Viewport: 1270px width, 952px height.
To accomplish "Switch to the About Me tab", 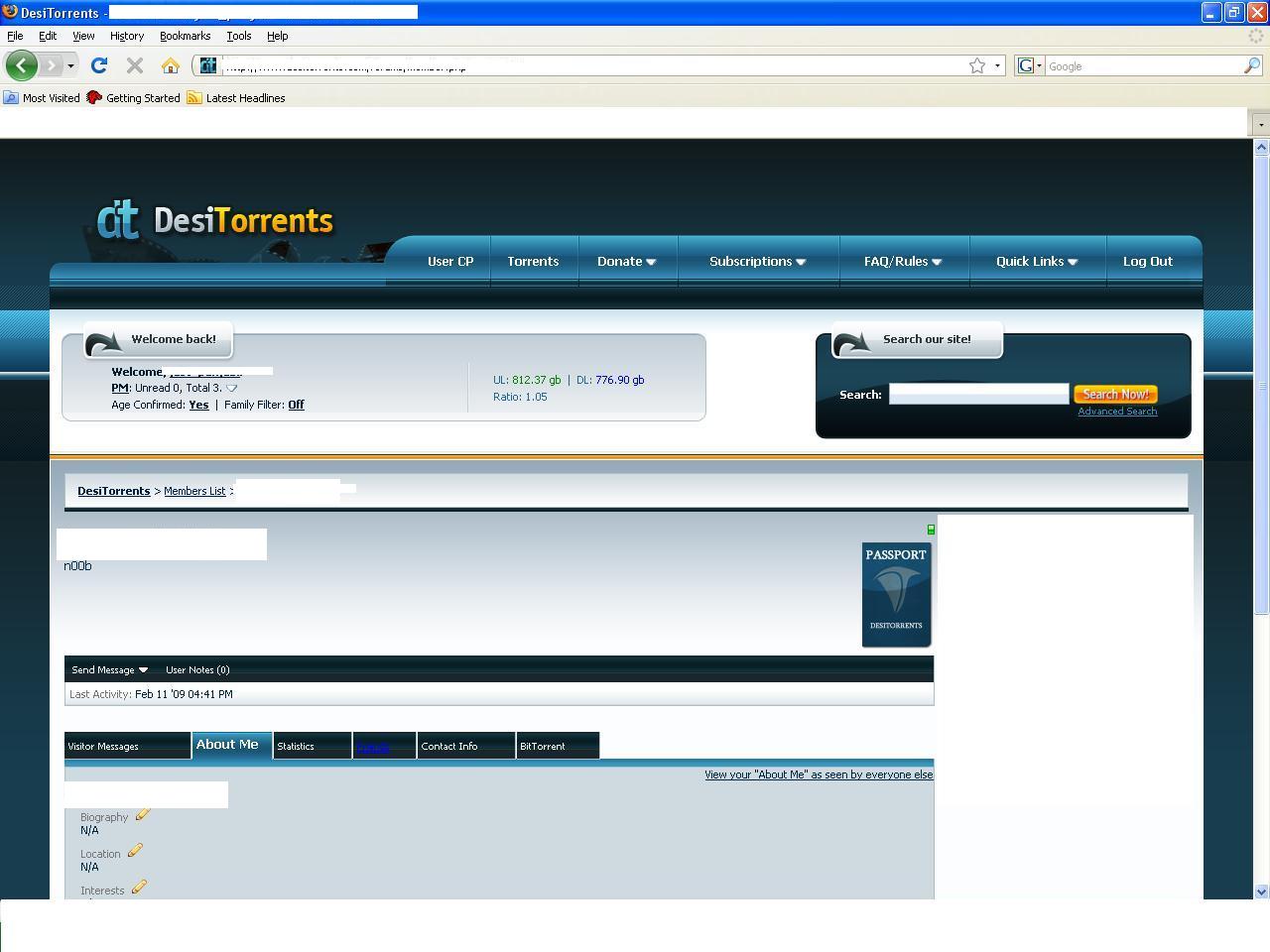I will [x=232, y=745].
